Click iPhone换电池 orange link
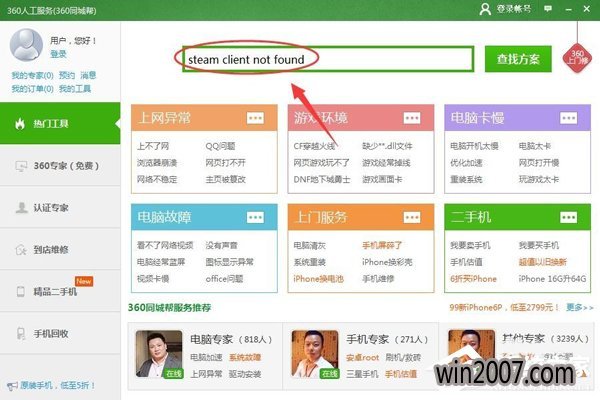600x400 pixels. 318,279
